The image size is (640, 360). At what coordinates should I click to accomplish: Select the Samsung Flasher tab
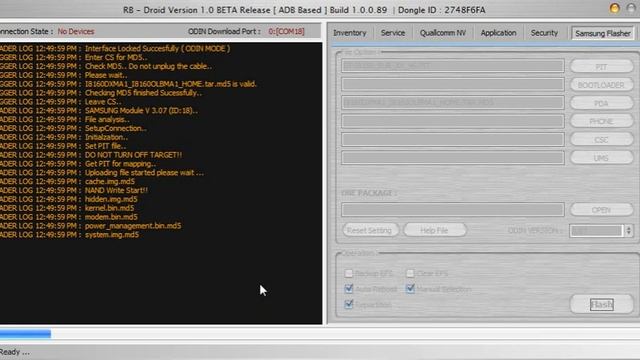tap(603, 33)
